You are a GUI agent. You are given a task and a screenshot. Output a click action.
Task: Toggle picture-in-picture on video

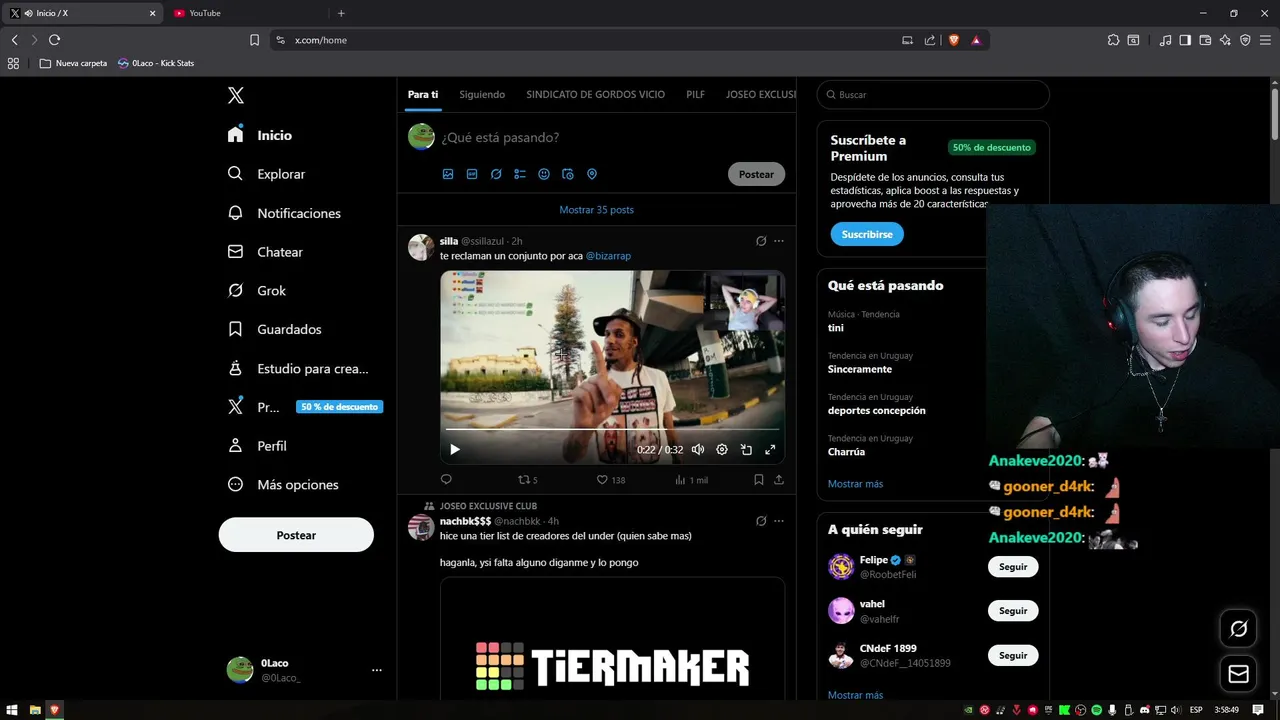pyautogui.click(x=746, y=450)
